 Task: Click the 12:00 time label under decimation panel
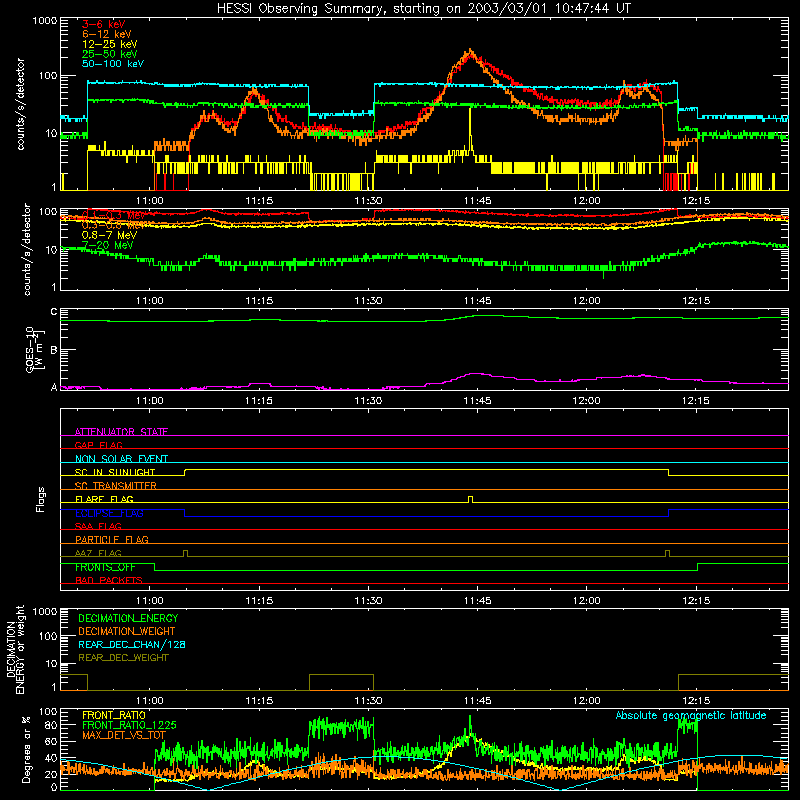[587, 701]
